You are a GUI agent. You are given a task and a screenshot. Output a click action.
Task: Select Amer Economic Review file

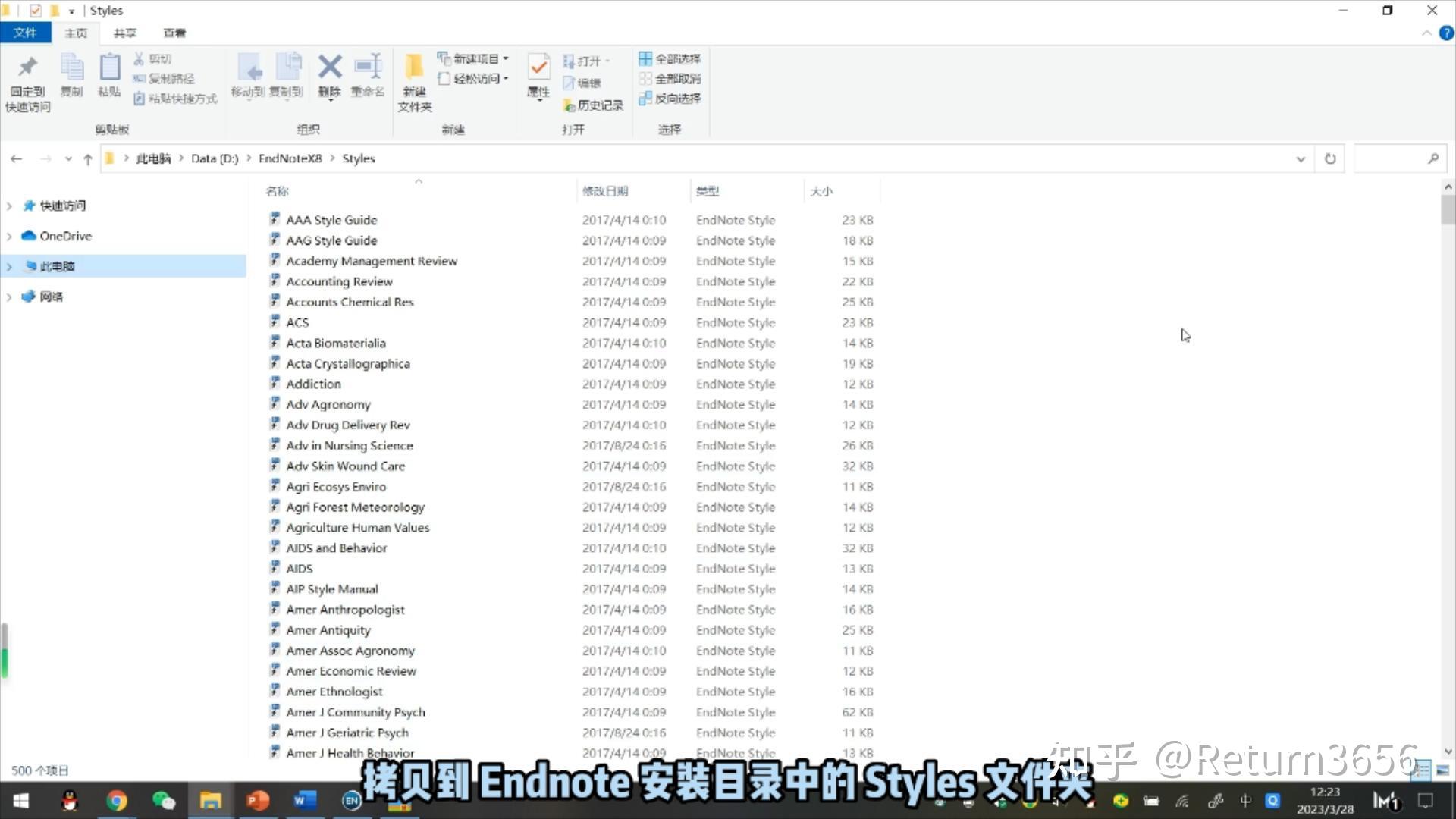pyautogui.click(x=351, y=670)
